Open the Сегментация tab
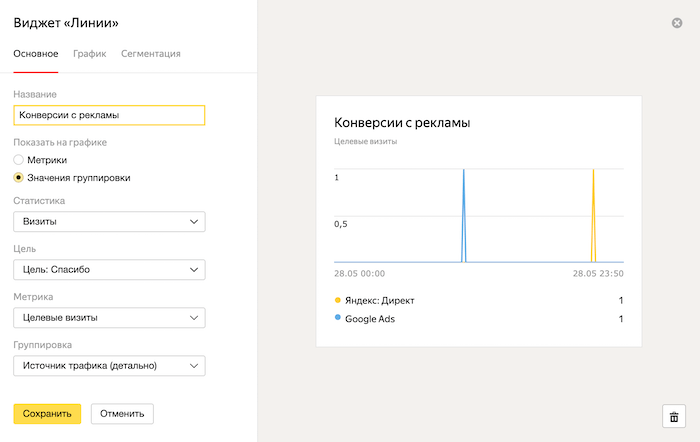700x442 pixels. [x=150, y=53]
